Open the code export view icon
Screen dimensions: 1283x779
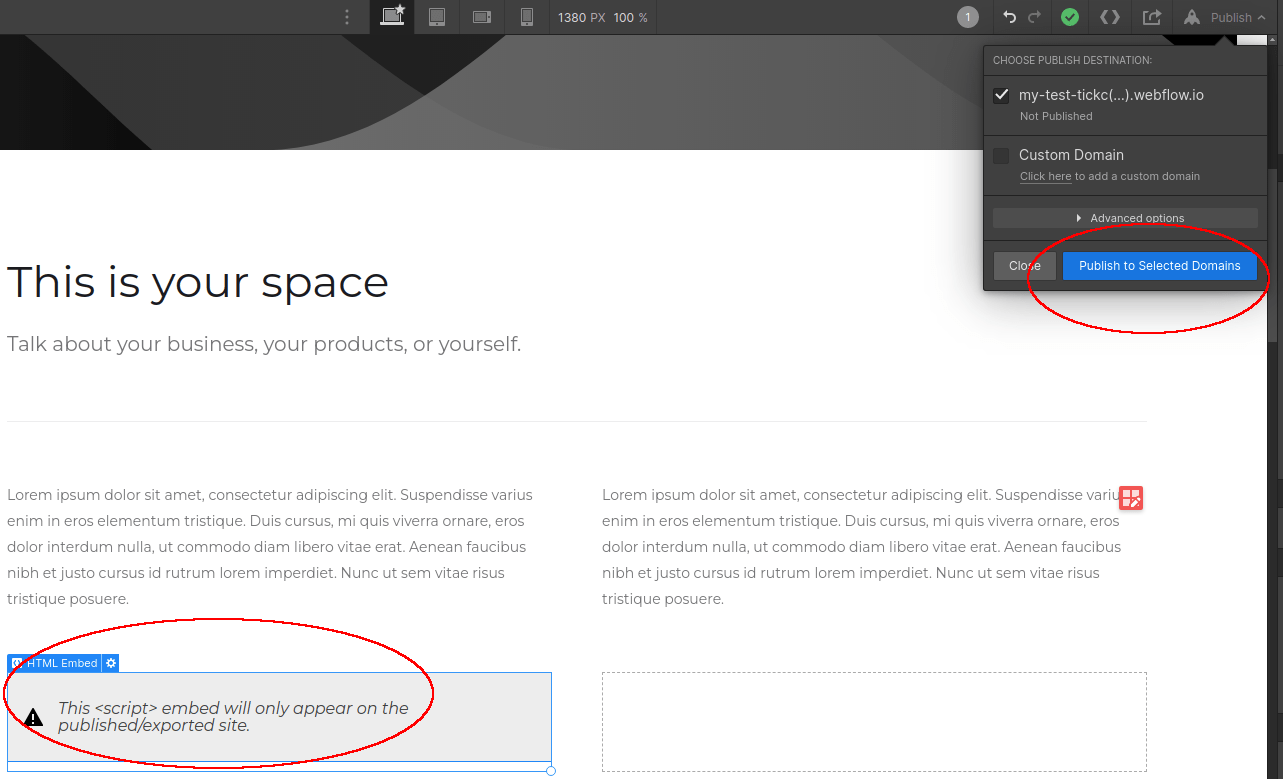point(1109,17)
